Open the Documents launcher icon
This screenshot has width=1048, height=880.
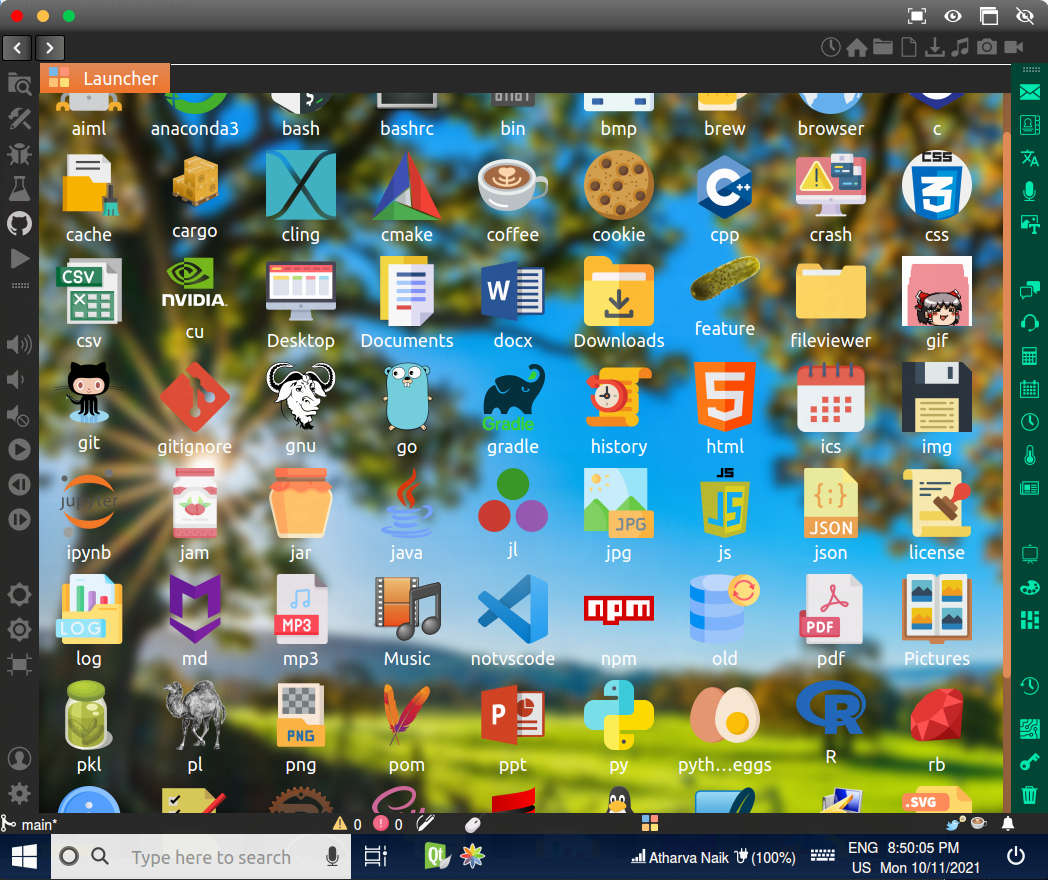406,291
